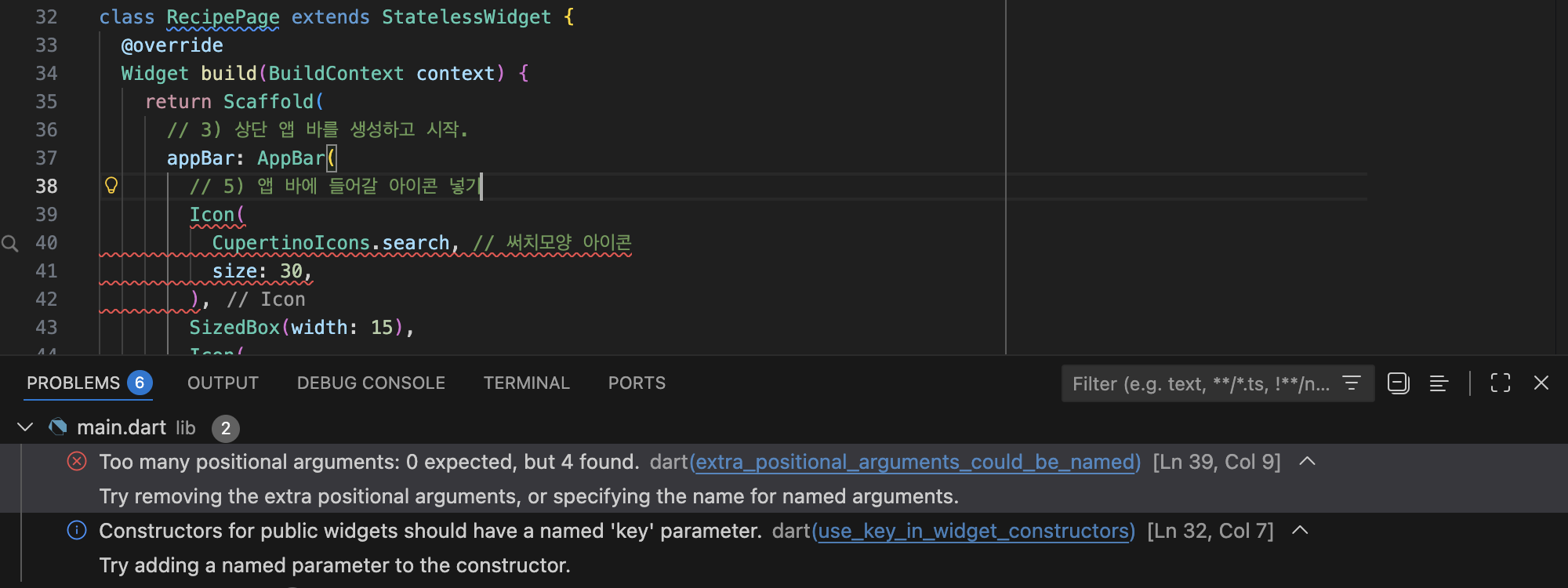Toggle view as tree list icon
This screenshot has width=1568, height=588.
pyautogui.click(x=1439, y=383)
